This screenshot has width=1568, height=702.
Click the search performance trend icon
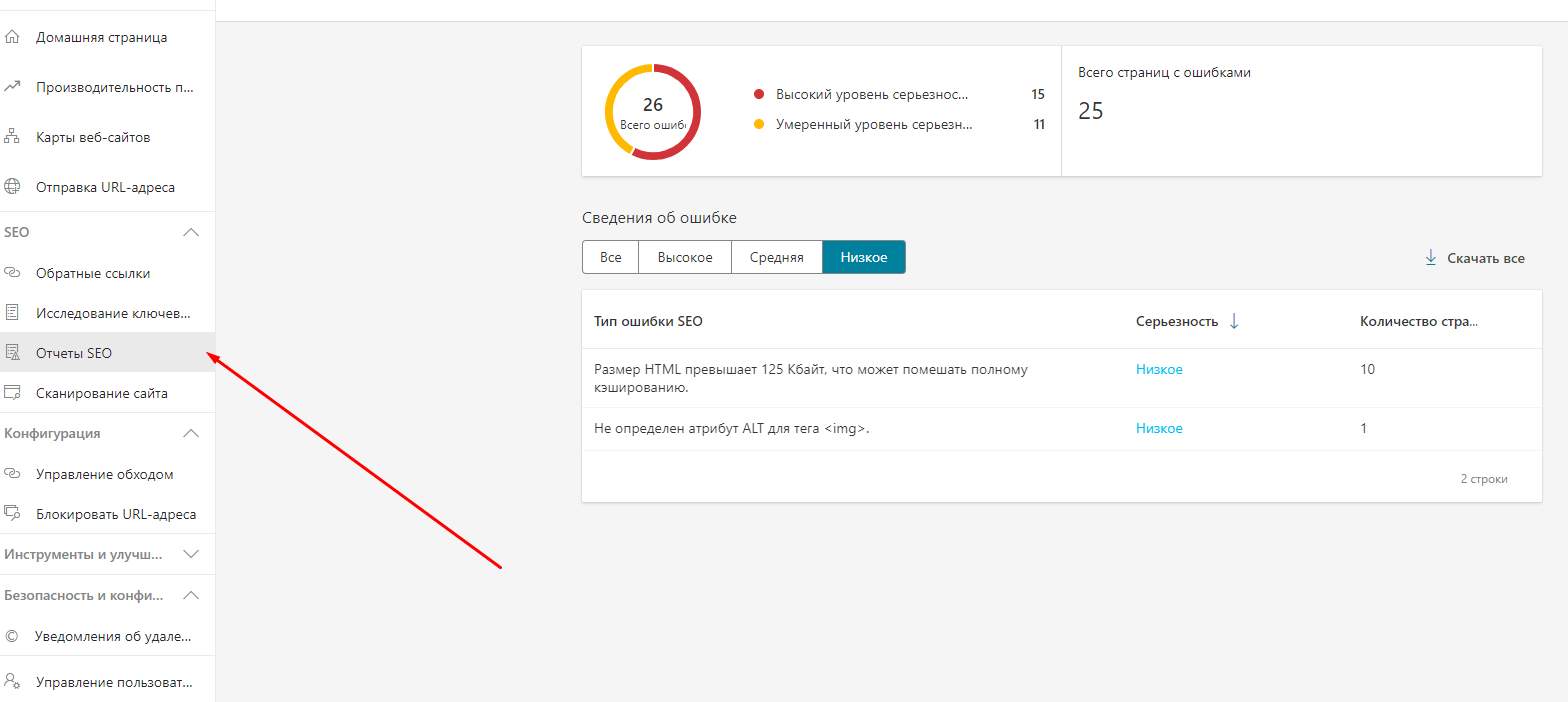[12, 87]
